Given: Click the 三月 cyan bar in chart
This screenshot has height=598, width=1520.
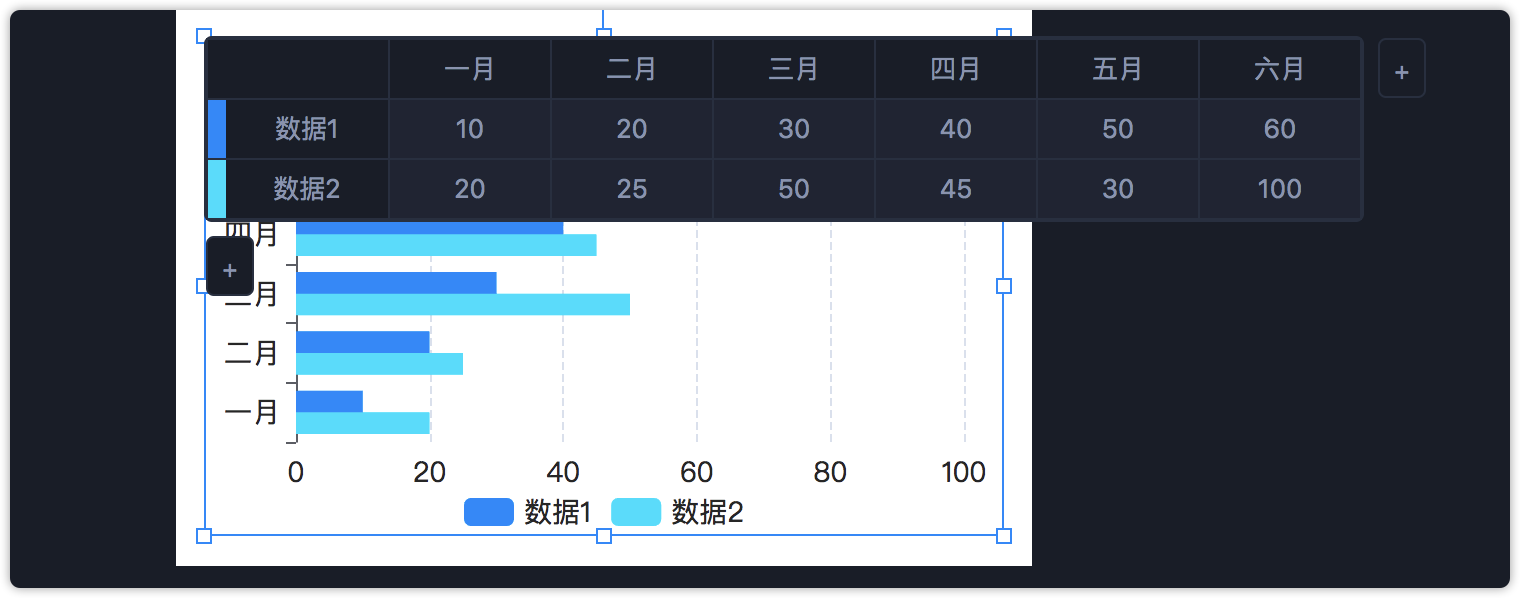Looking at the screenshot, I should tap(462, 305).
